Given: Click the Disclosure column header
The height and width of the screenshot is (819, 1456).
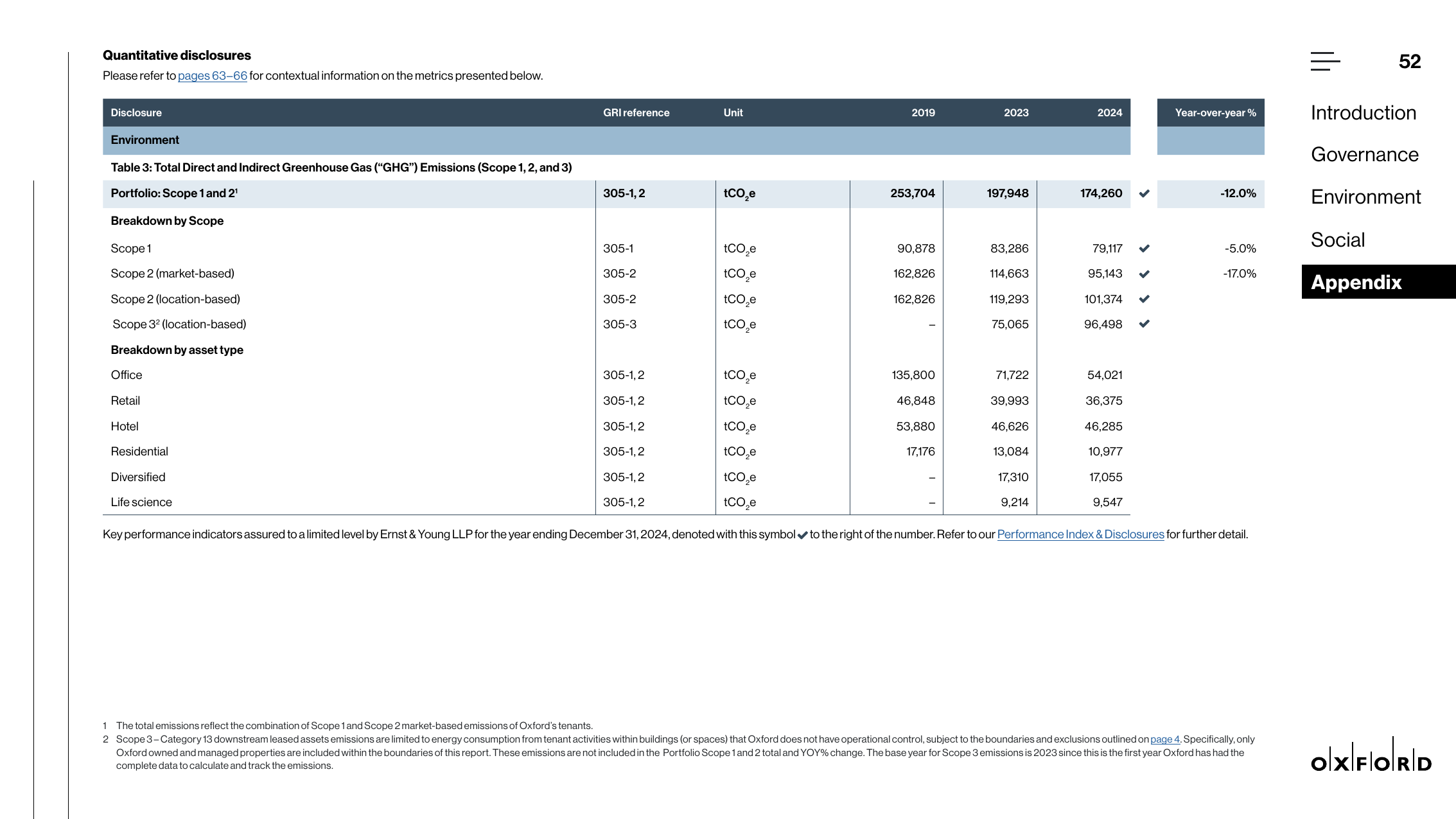Looking at the screenshot, I should pos(136,112).
